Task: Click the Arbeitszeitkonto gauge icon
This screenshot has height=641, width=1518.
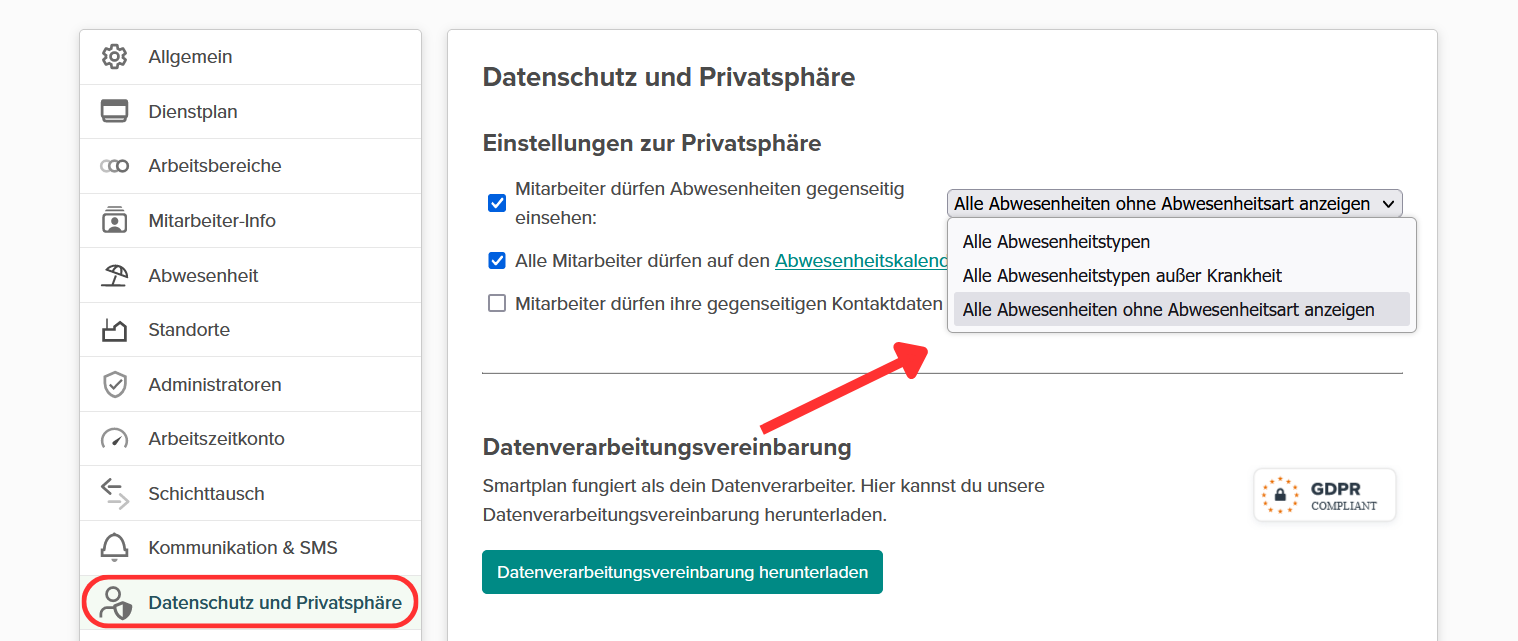Action: 115,439
